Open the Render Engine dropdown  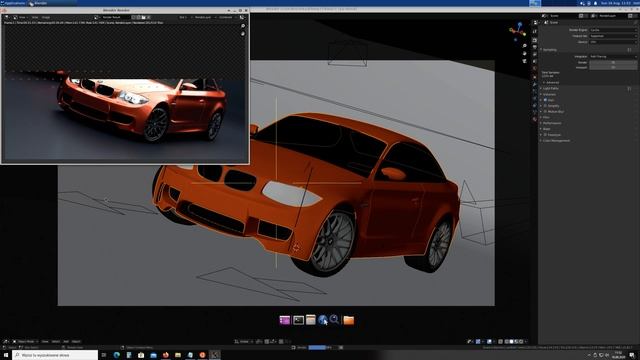(613, 30)
